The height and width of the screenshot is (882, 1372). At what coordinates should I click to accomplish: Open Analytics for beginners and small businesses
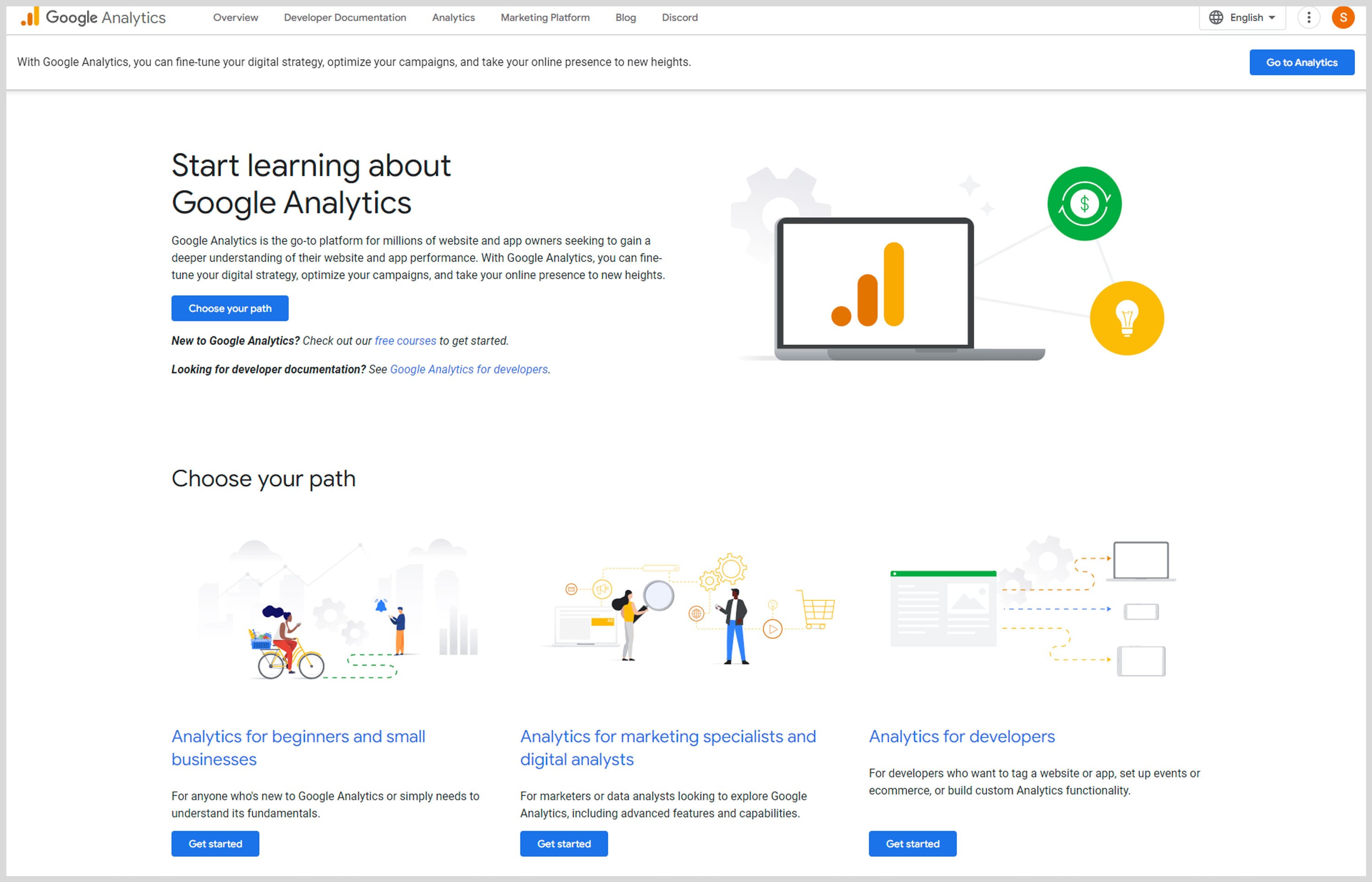[x=298, y=747]
